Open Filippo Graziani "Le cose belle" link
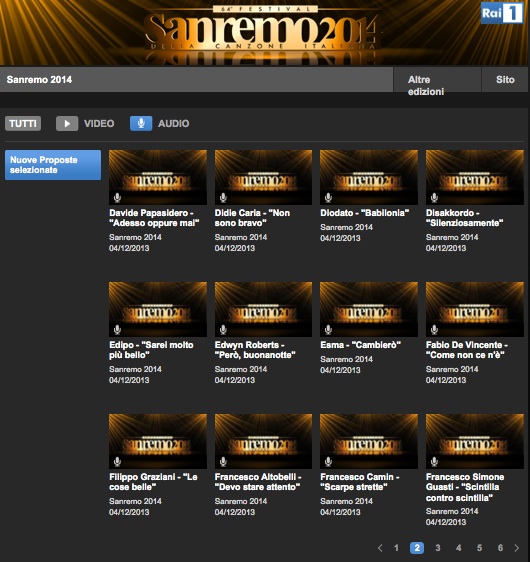The height and width of the screenshot is (562, 530). click(153, 482)
